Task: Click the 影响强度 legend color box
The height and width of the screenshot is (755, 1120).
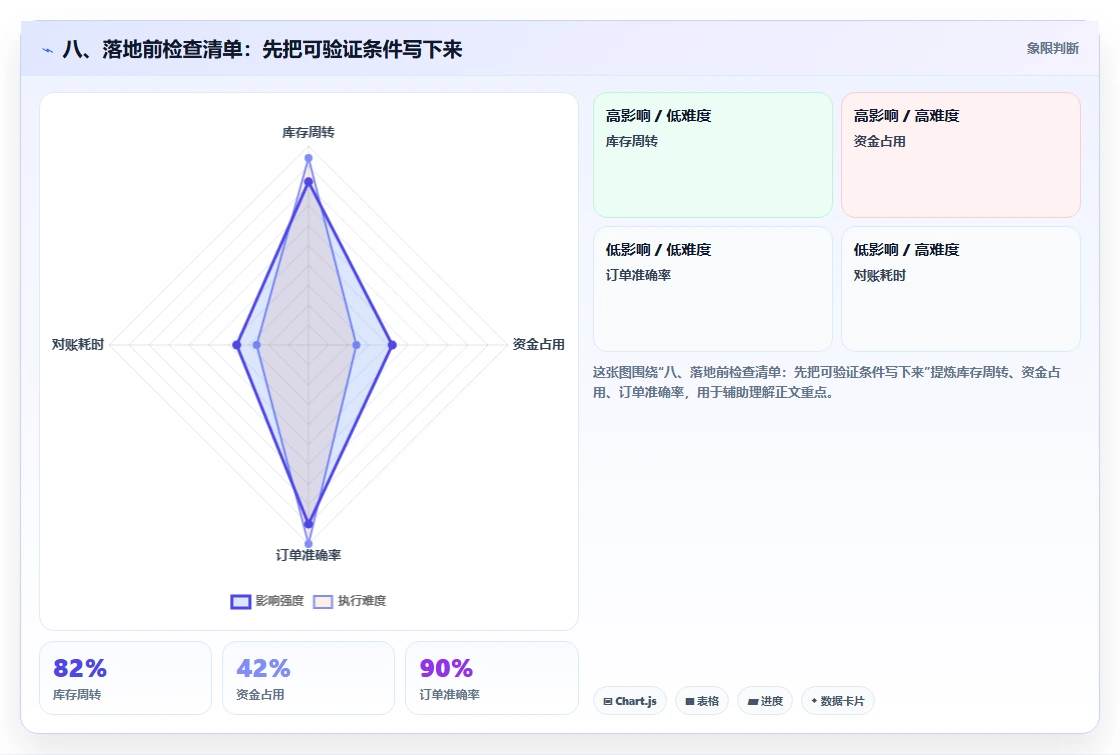Action: 241,601
